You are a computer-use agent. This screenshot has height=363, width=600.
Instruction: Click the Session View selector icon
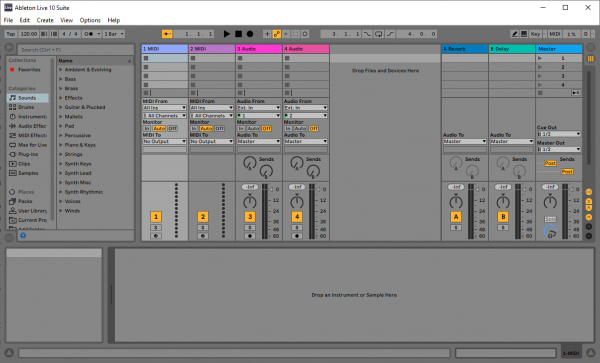(591, 59)
